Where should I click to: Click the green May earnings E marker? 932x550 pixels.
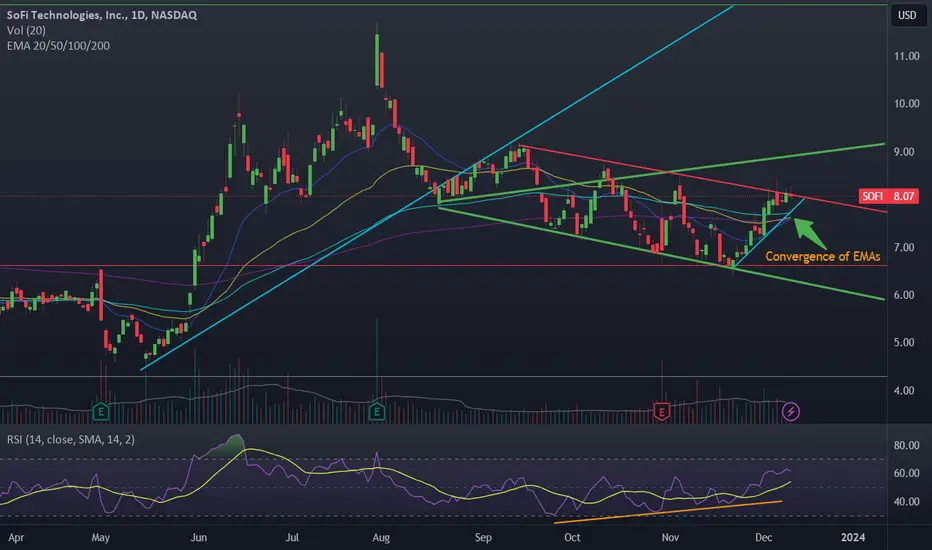click(x=101, y=411)
